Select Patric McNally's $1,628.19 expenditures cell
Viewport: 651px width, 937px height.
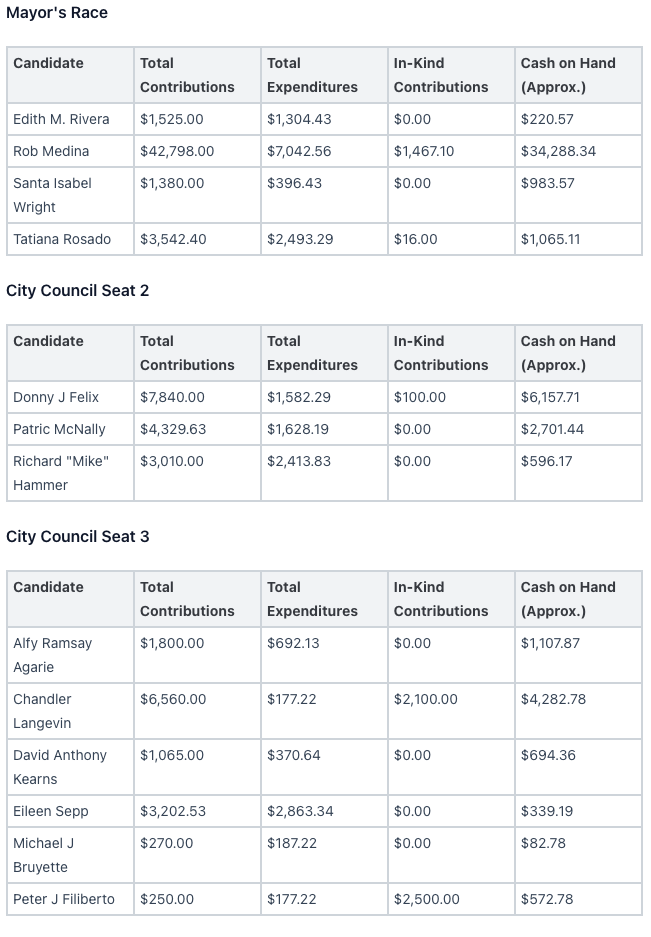(x=298, y=429)
